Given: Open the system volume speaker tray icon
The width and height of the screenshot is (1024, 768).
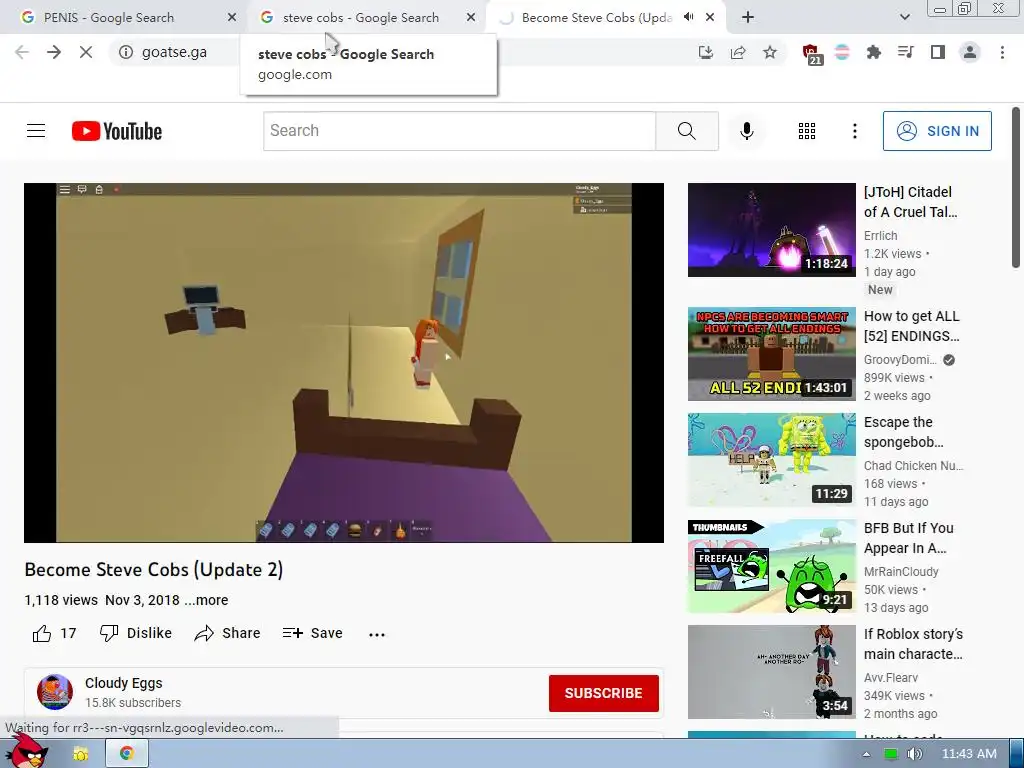Looking at the screenshot, I should tap(914, 754).
